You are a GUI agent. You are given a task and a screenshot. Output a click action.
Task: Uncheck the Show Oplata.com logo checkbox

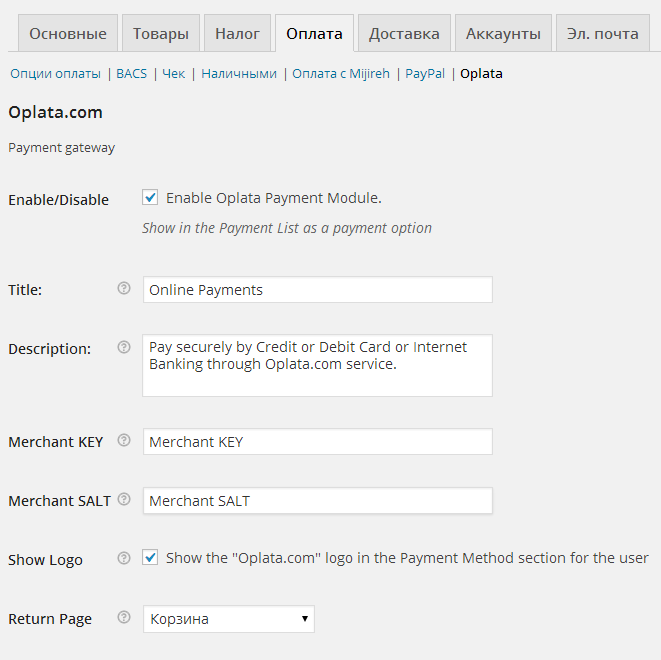(x=150, y=557)
